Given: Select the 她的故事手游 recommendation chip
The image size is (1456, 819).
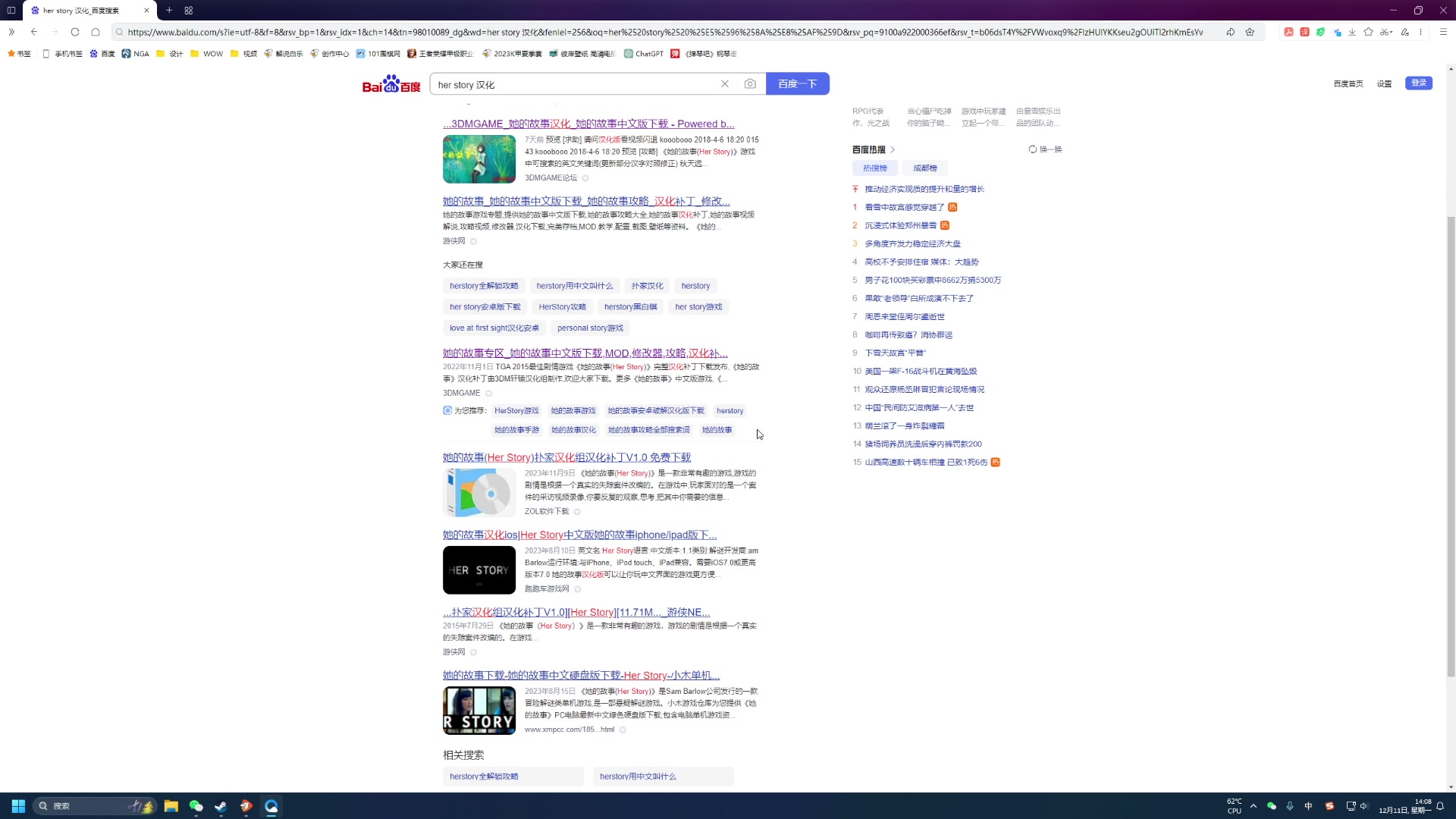Looking at the screenshot, I should pos(516,430).
